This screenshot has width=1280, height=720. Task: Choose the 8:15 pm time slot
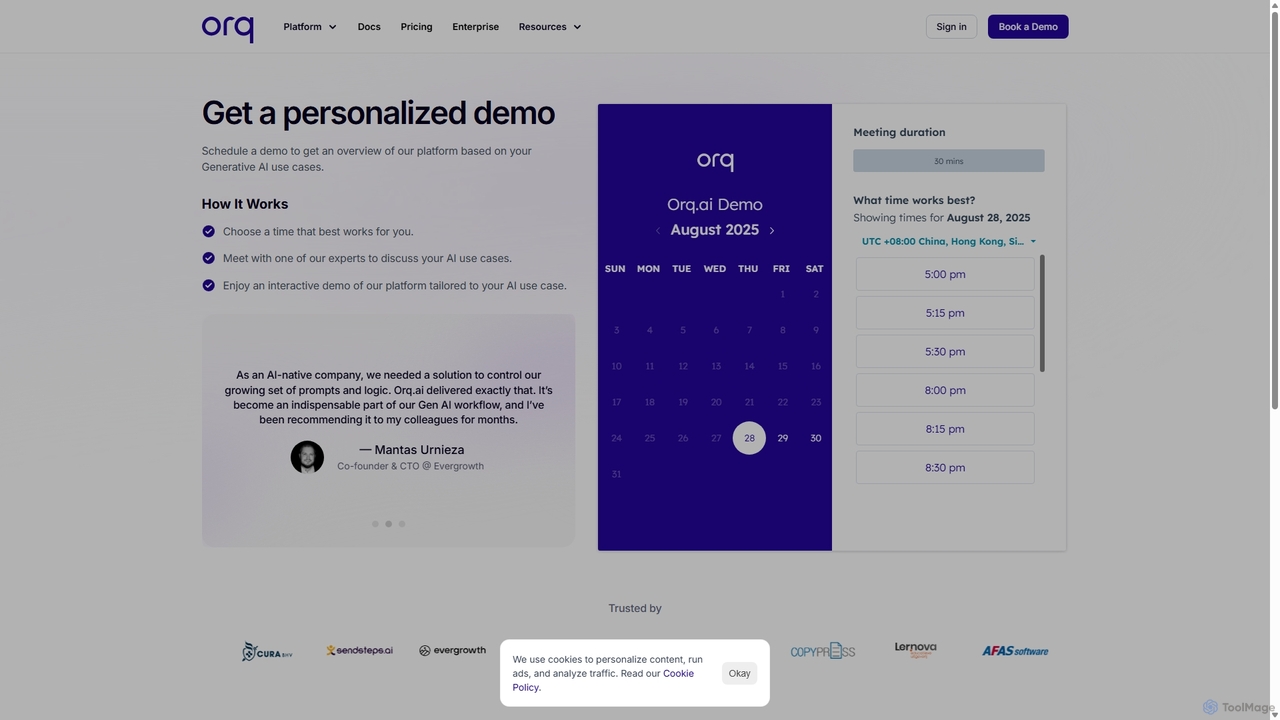[x=945, y=429]
